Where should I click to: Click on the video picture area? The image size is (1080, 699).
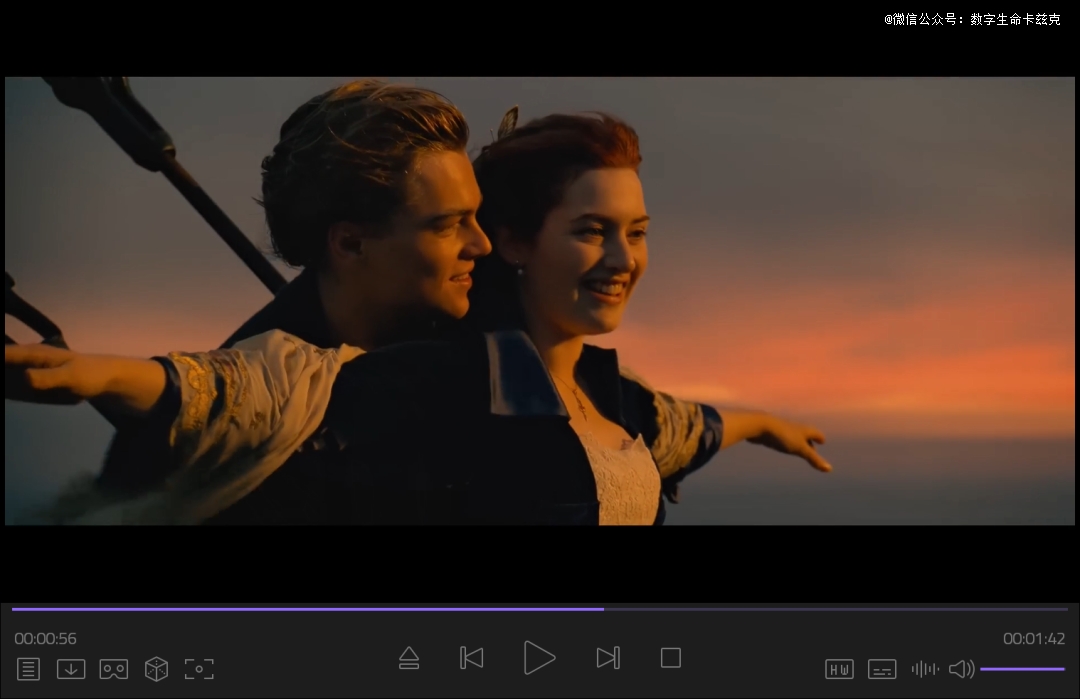pos(540,300)
